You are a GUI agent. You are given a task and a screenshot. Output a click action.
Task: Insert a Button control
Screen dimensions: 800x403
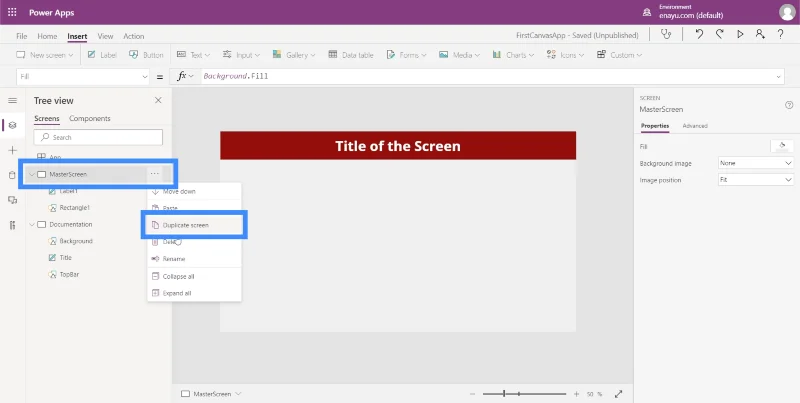coord(146,55)
